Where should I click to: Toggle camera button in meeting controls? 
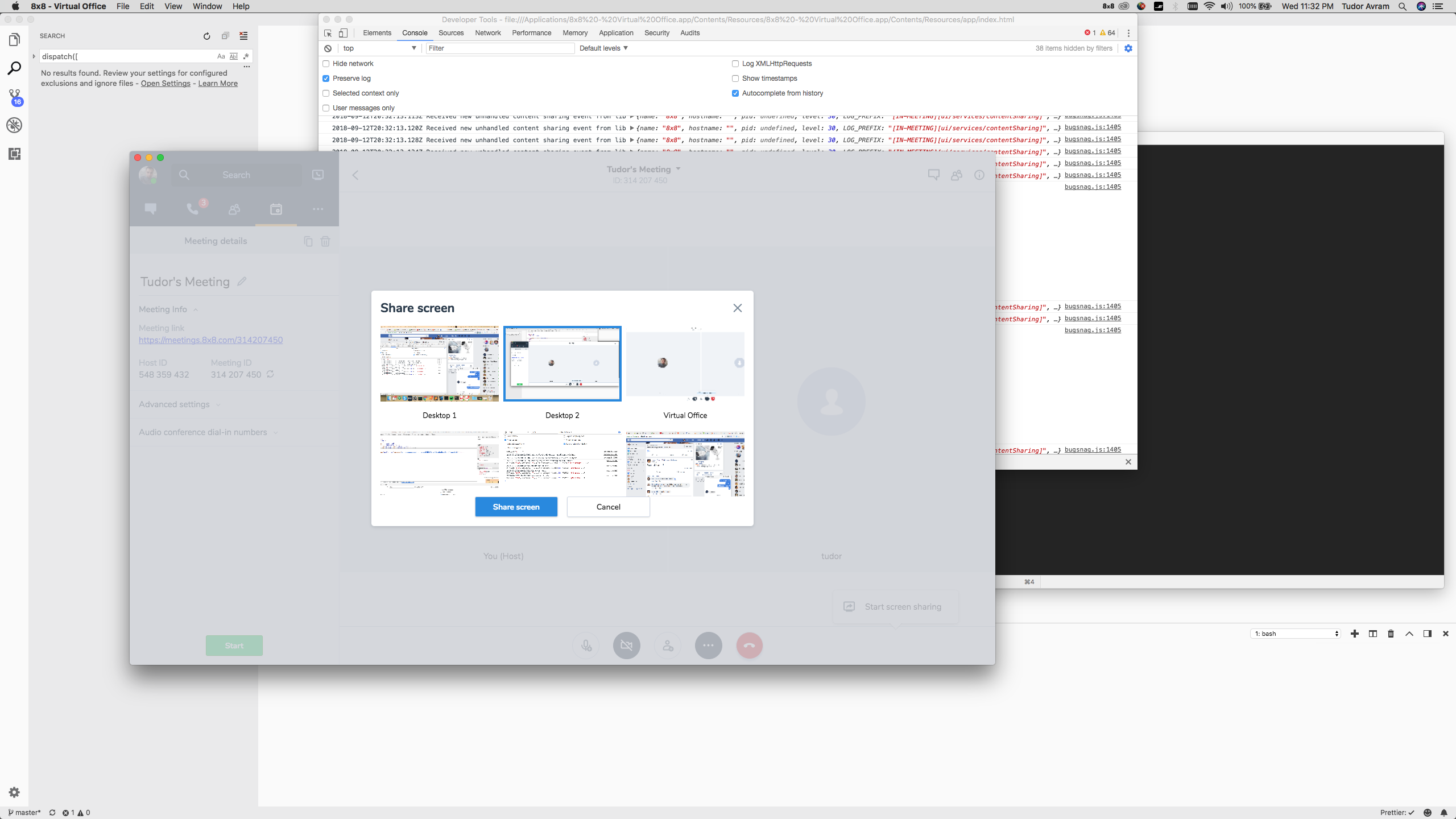coord(626,646)
